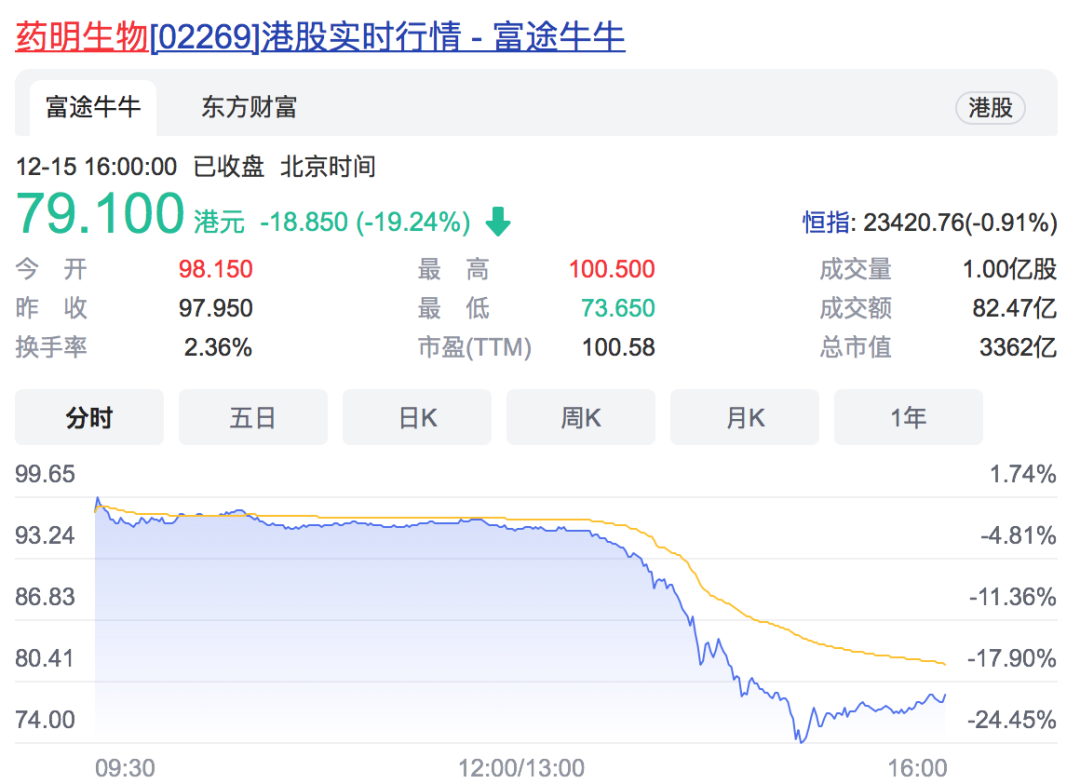Show the 月K candlestick chart
The width and height of the screenshot is (1080, 784).
[745, 417]
